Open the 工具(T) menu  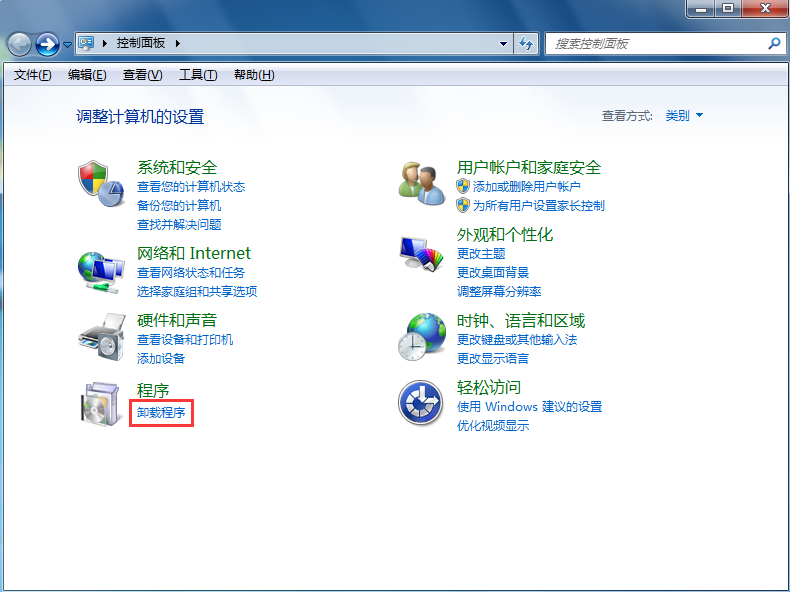coord(198,75)
